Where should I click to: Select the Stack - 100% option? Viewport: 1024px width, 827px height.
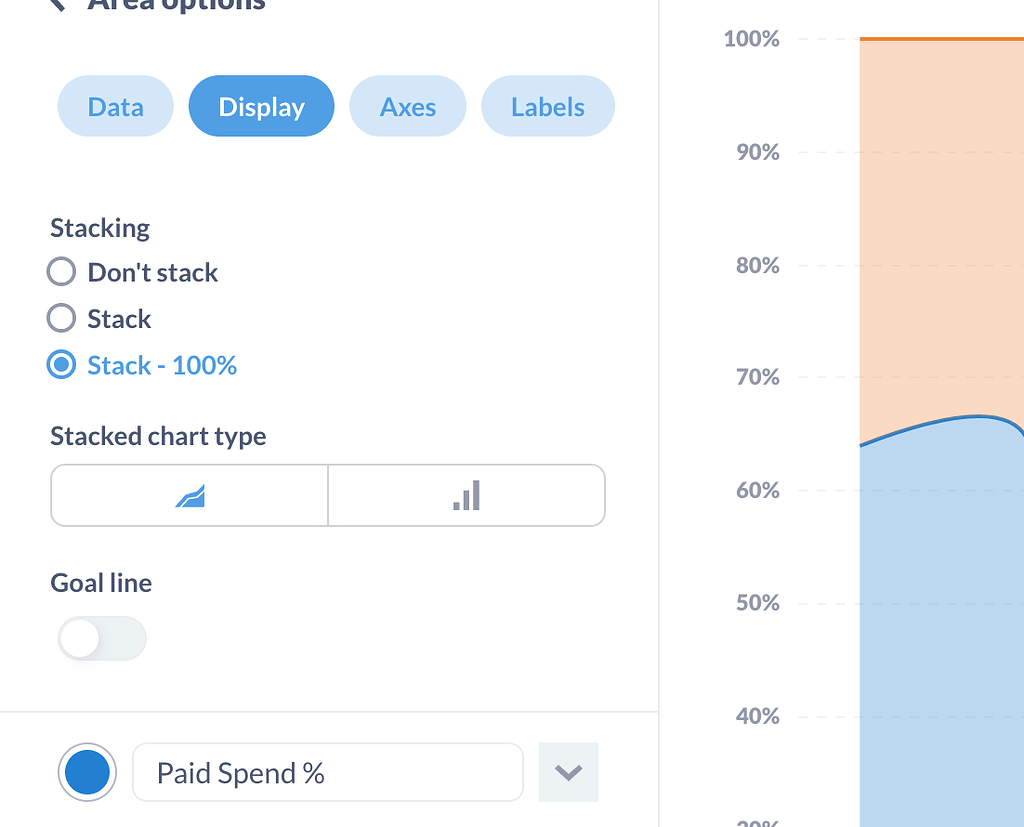(61, 364)
